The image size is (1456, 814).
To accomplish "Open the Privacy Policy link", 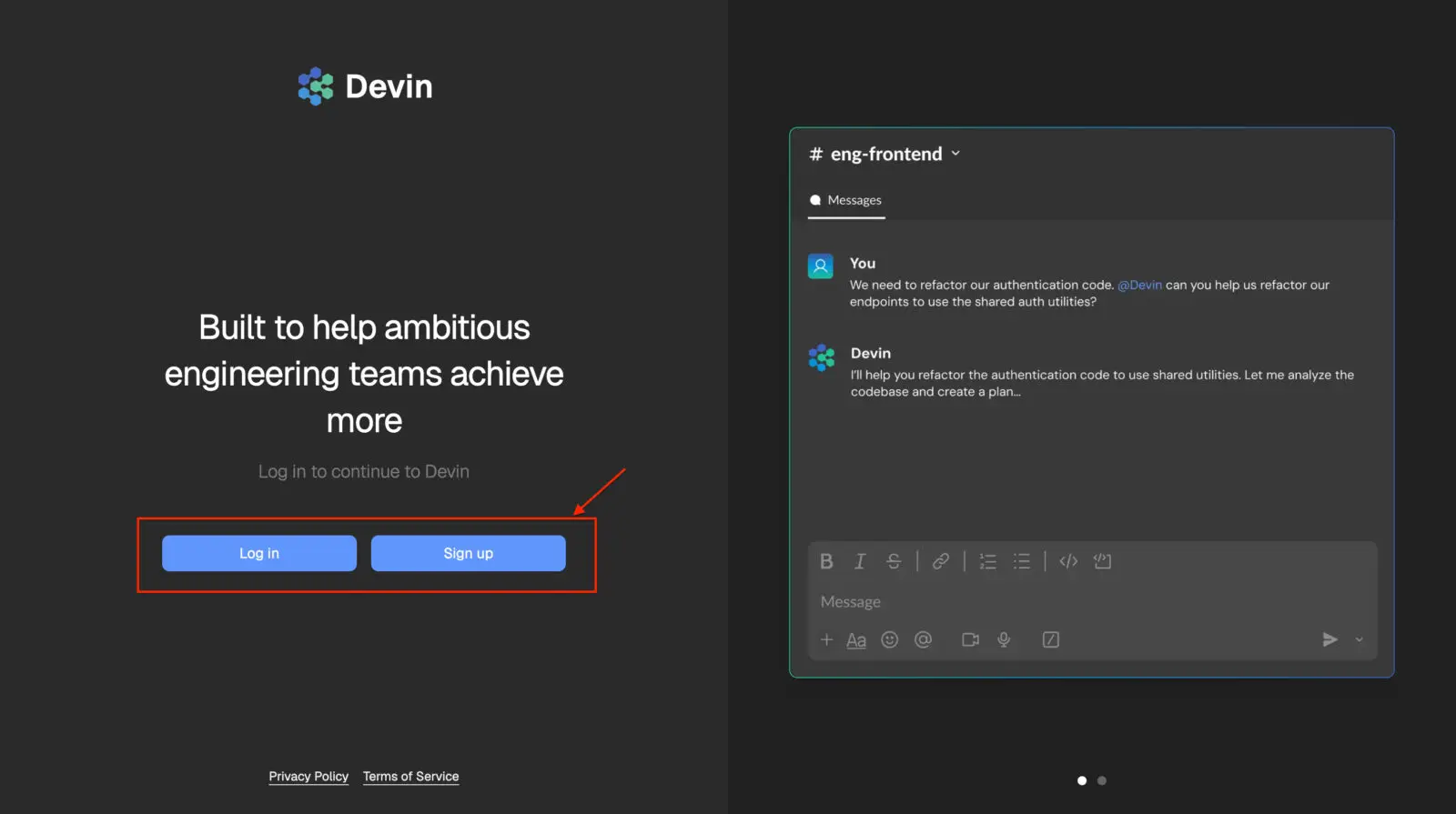I will click(x=308, y=776).
